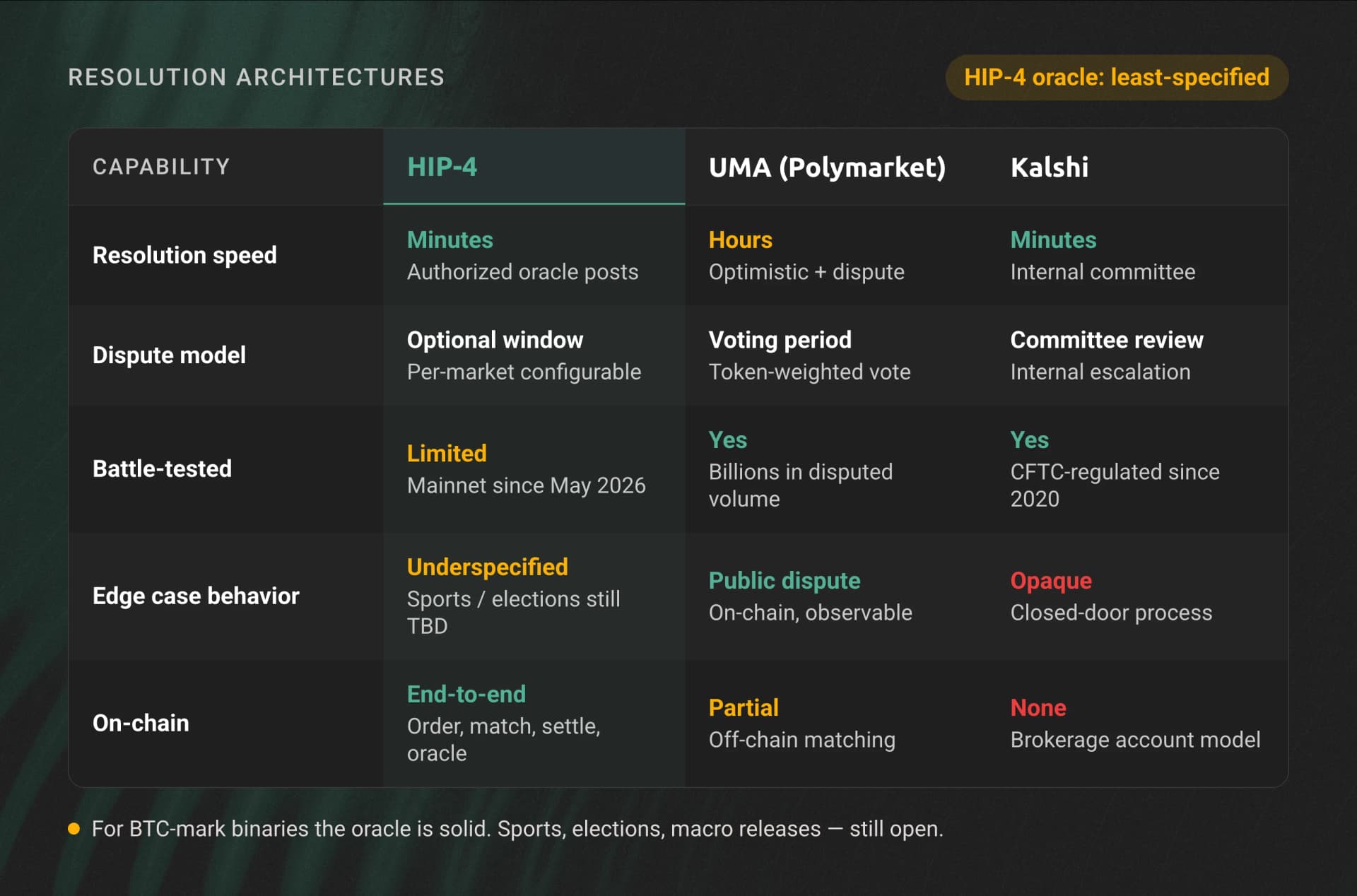
Task: Click the CAPABILITY column header
Action: 161,167
